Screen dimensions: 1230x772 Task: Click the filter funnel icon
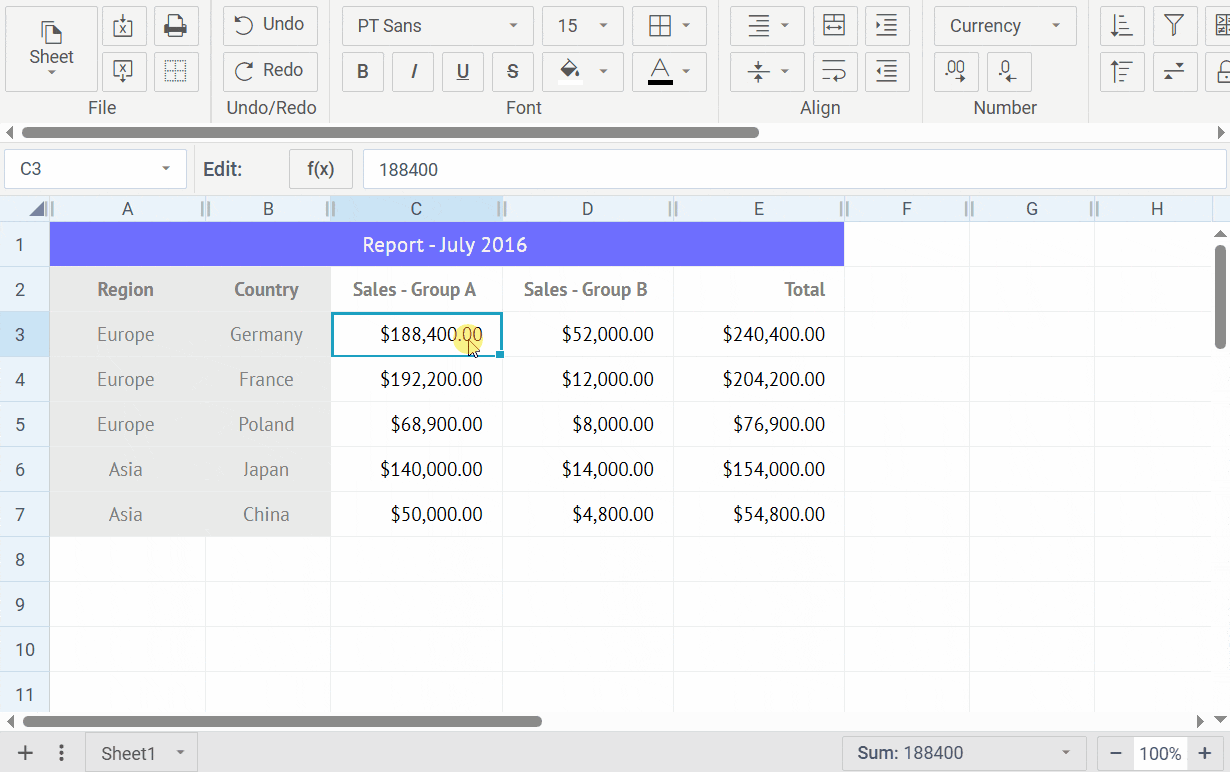pos(1175,26)
